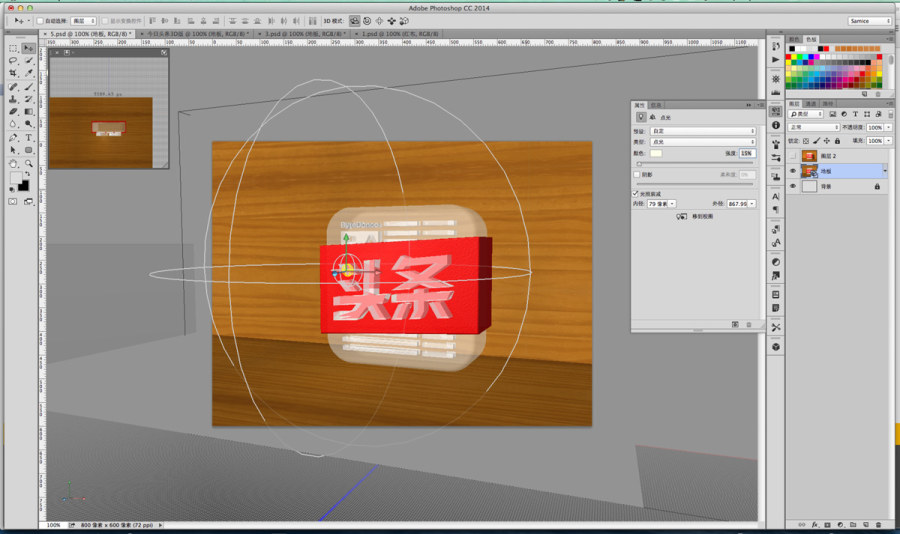Click the 3D rotate mode icon
This screenshot has height=534, width=900.
pyautogui.click(x=355, y=21)
